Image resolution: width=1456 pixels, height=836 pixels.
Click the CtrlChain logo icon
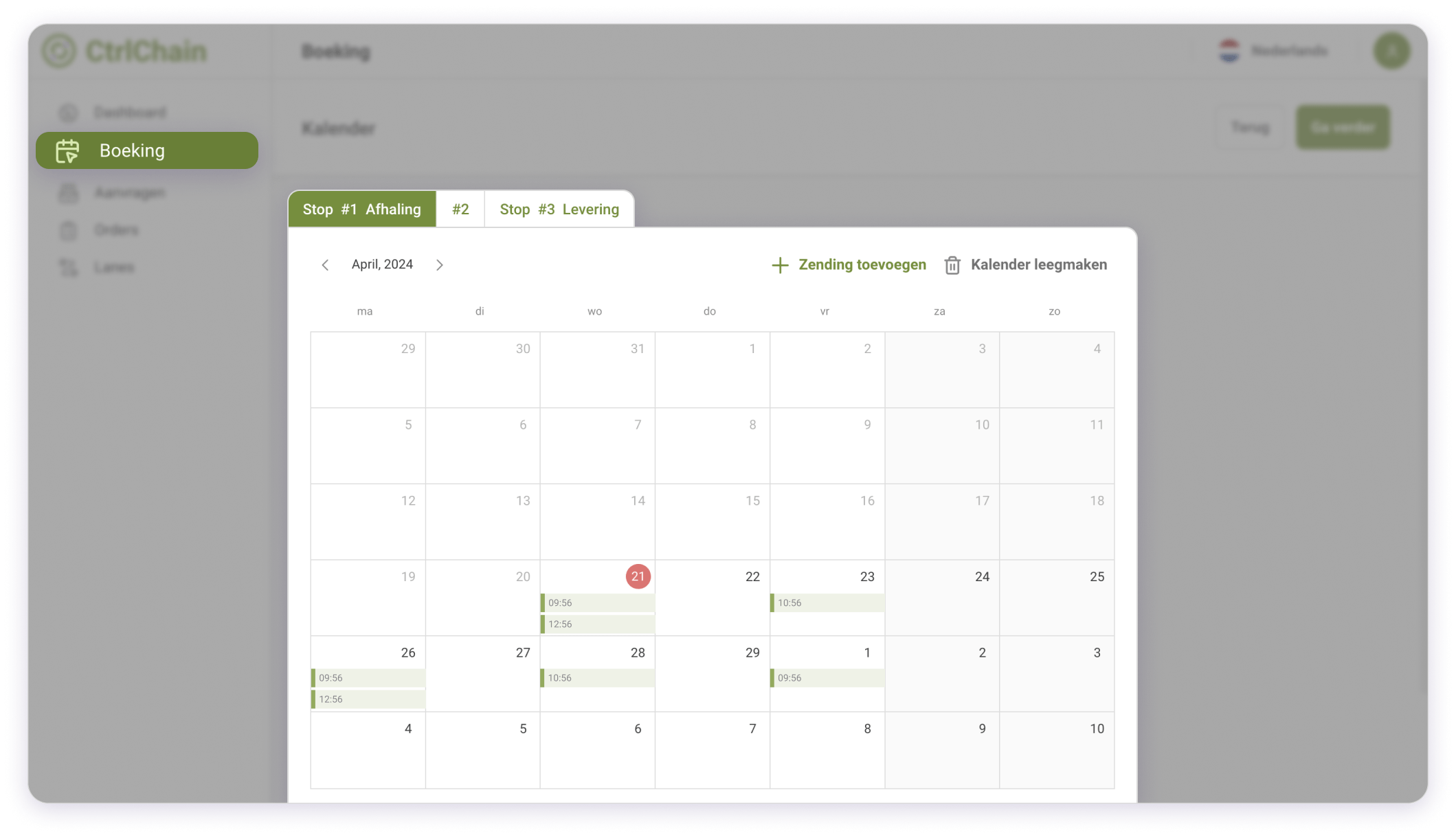(58, 51)
